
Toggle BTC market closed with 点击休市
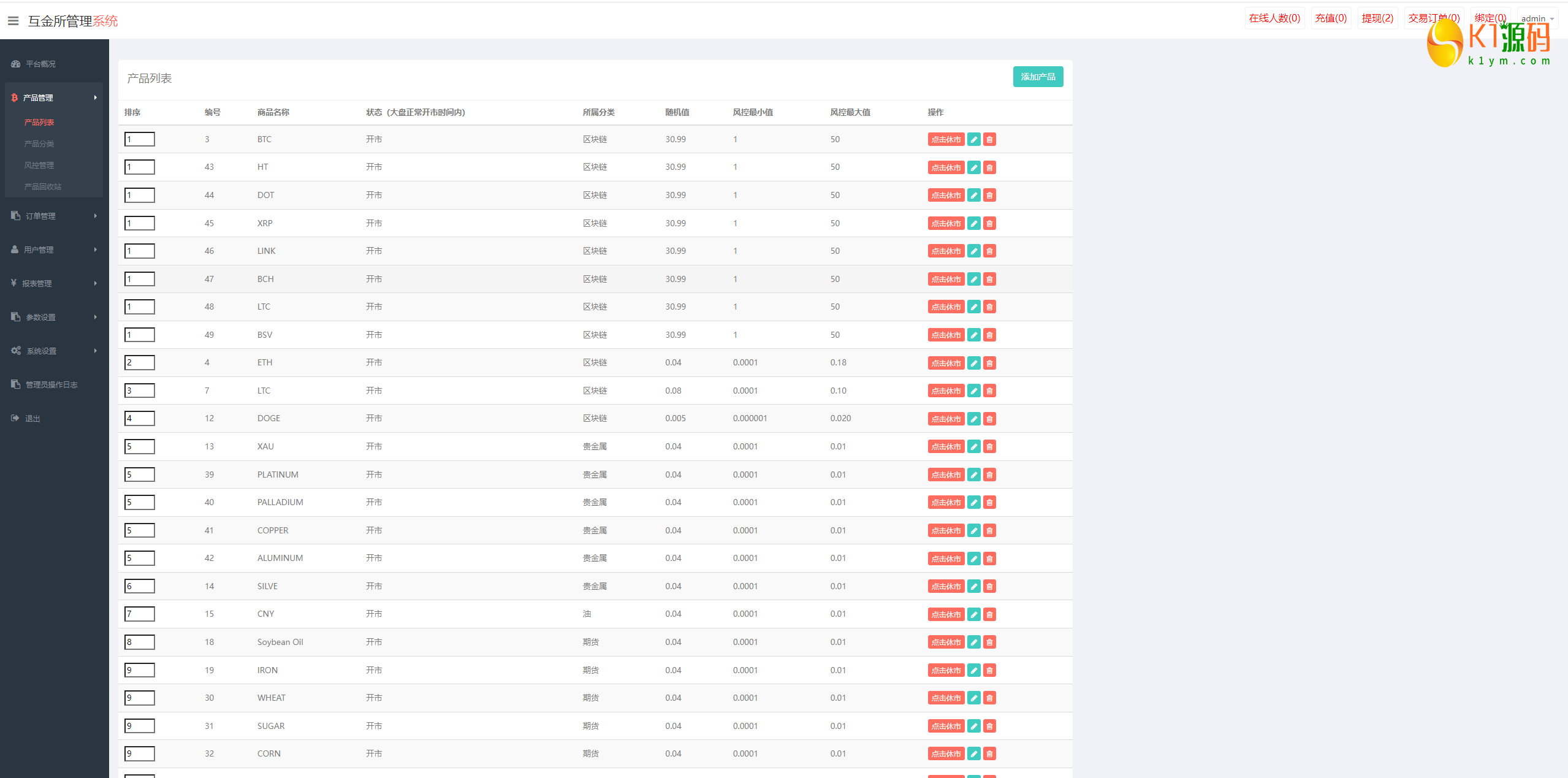point(946,140)
